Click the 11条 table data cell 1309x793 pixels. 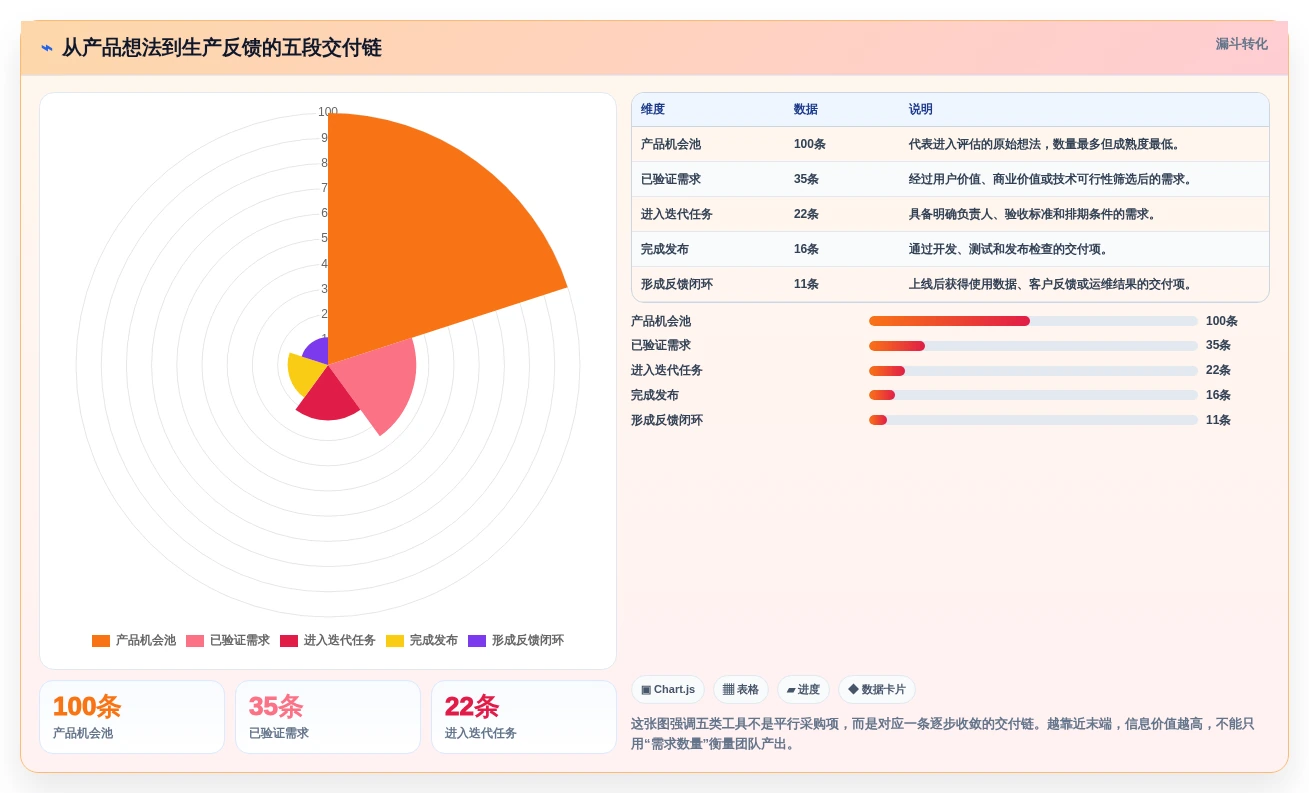click(807, 284)
